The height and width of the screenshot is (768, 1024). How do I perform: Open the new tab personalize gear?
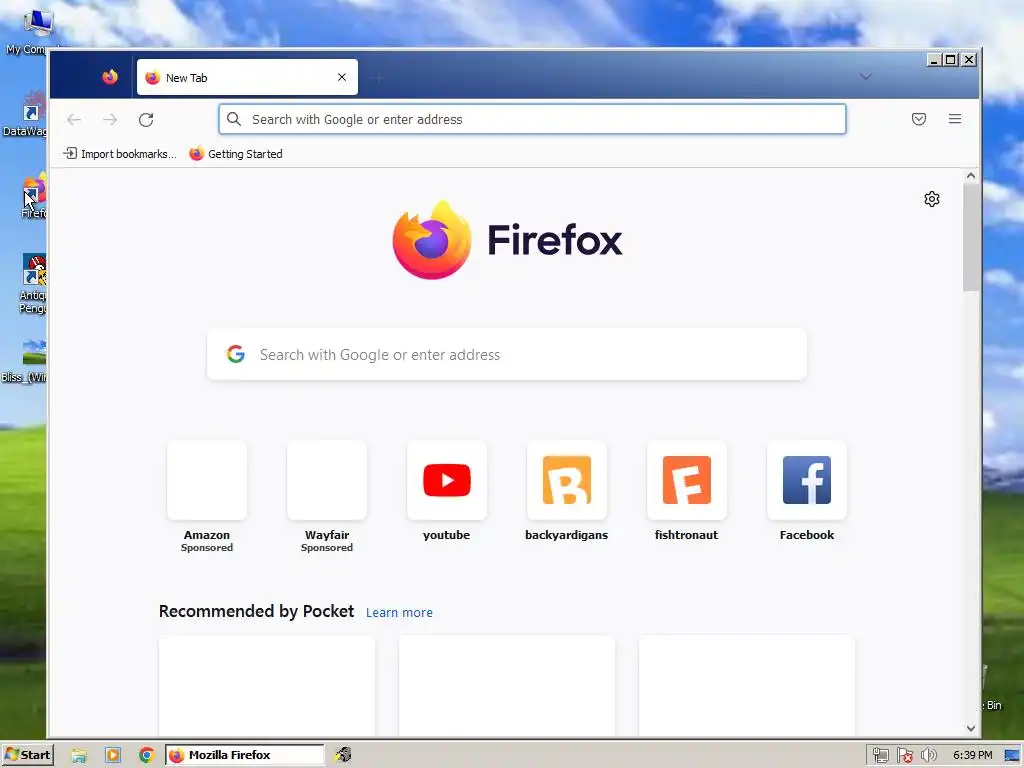click(932, 199)
